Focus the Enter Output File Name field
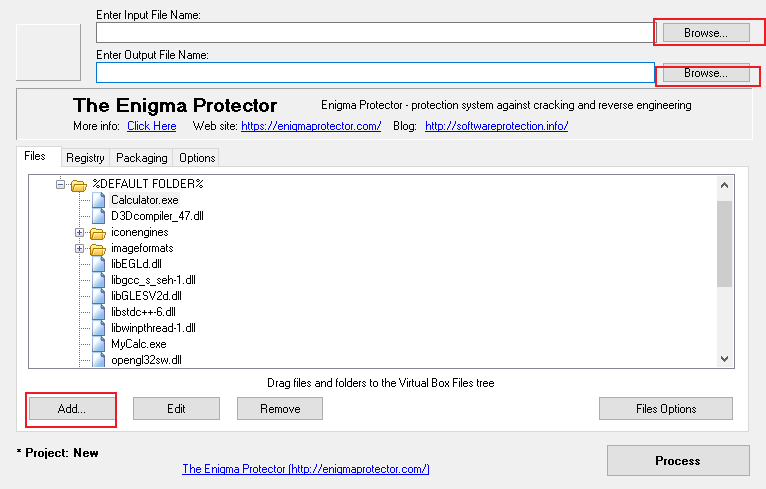The image size is (766, 489). [x=375, y=73]
